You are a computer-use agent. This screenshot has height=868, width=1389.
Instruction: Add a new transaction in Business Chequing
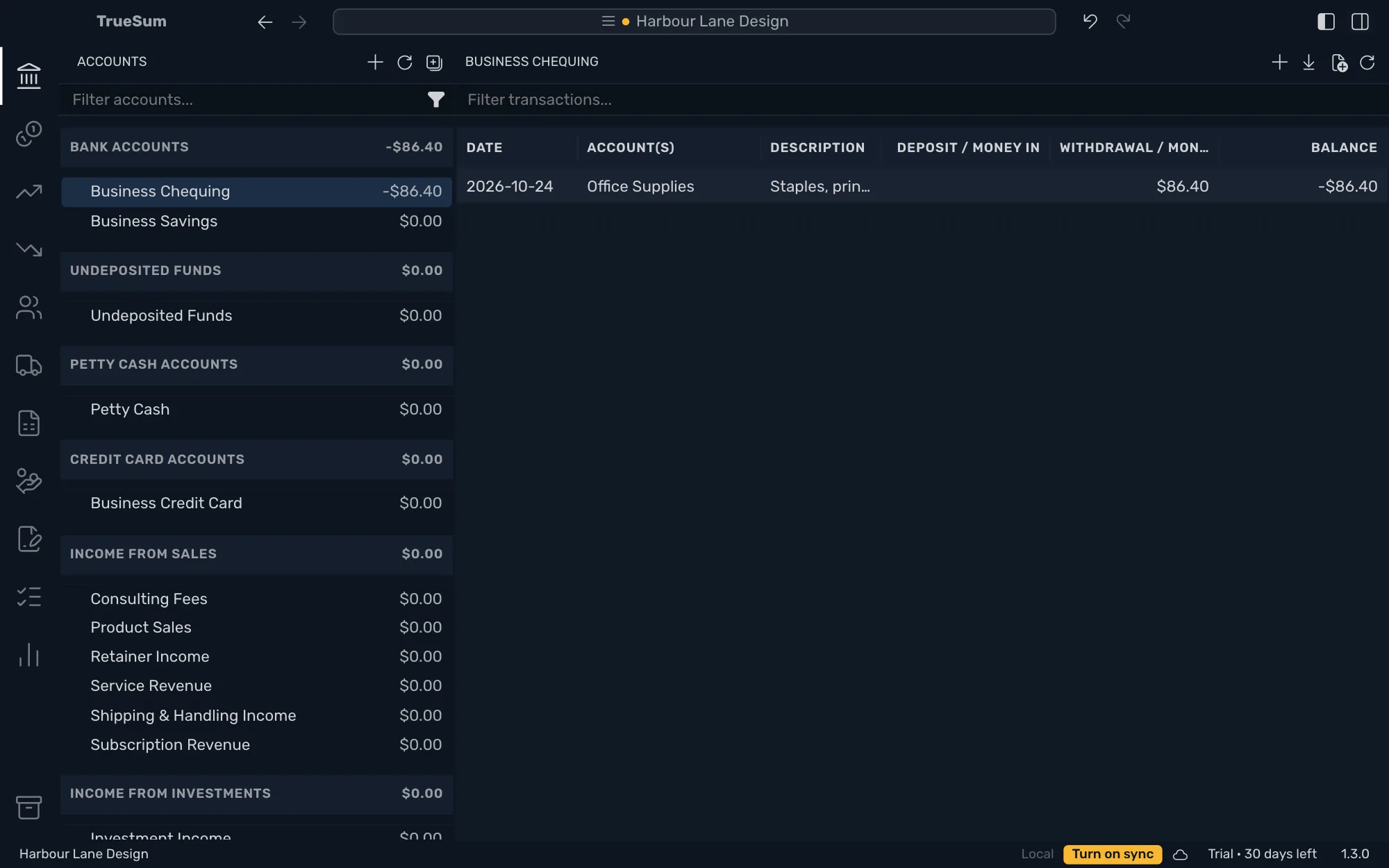pyautogui.click(x=1279, y=62)
